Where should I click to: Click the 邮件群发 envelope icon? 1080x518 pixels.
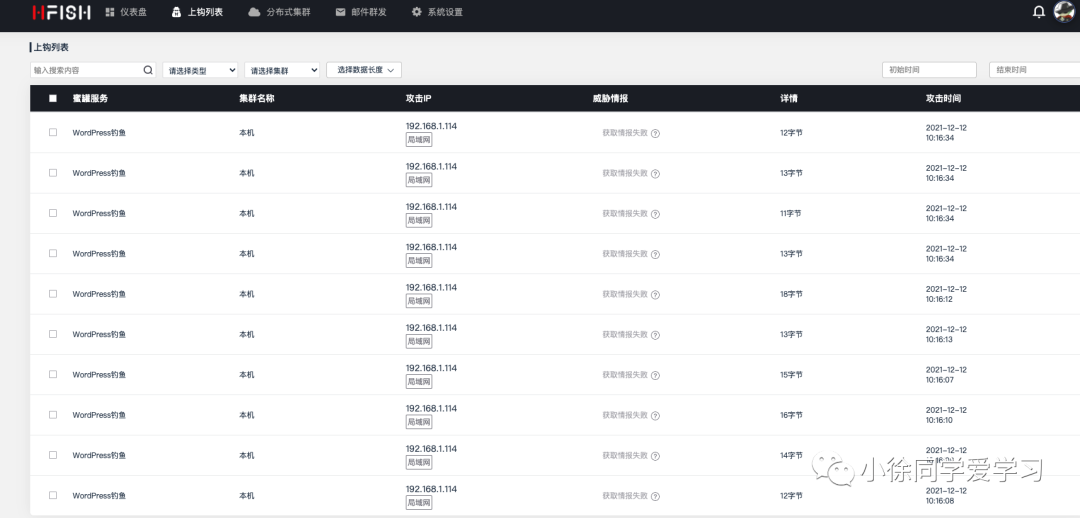(x=341, y=12)
